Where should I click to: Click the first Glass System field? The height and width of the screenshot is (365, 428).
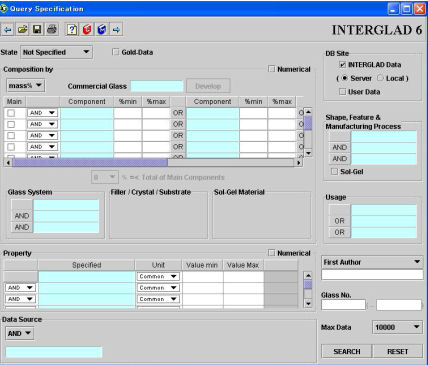click(x=66, y=205)
